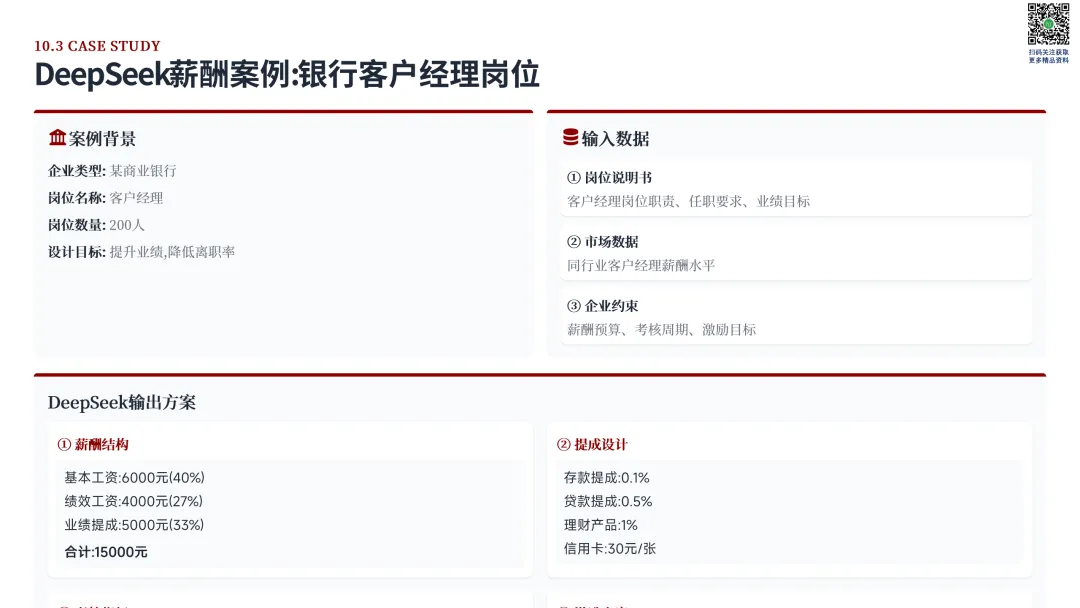Image resolution: width=1080 pixels, height=608 pixels.
Task: Click the circled number 3 before 企业约束
Action: point(574,306)
